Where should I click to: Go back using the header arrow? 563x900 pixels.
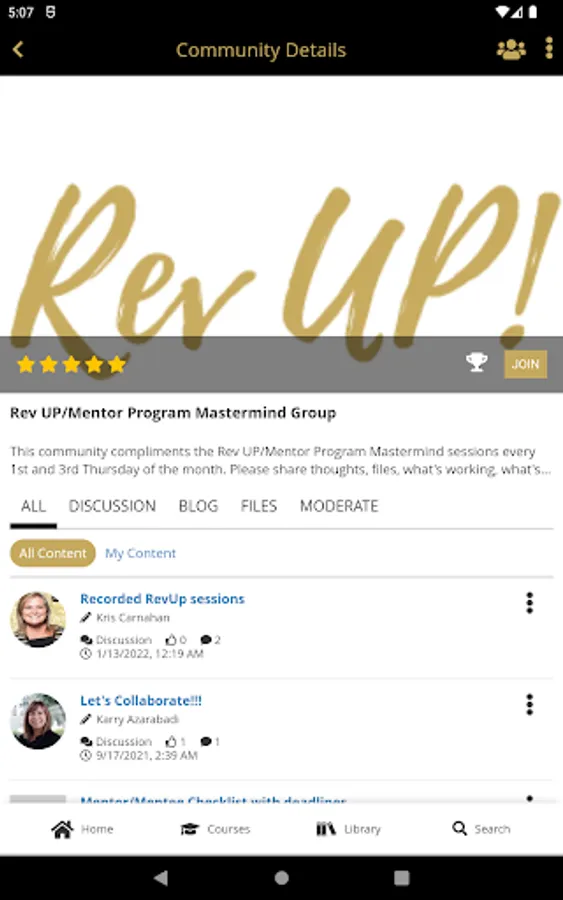click(18, 49)
